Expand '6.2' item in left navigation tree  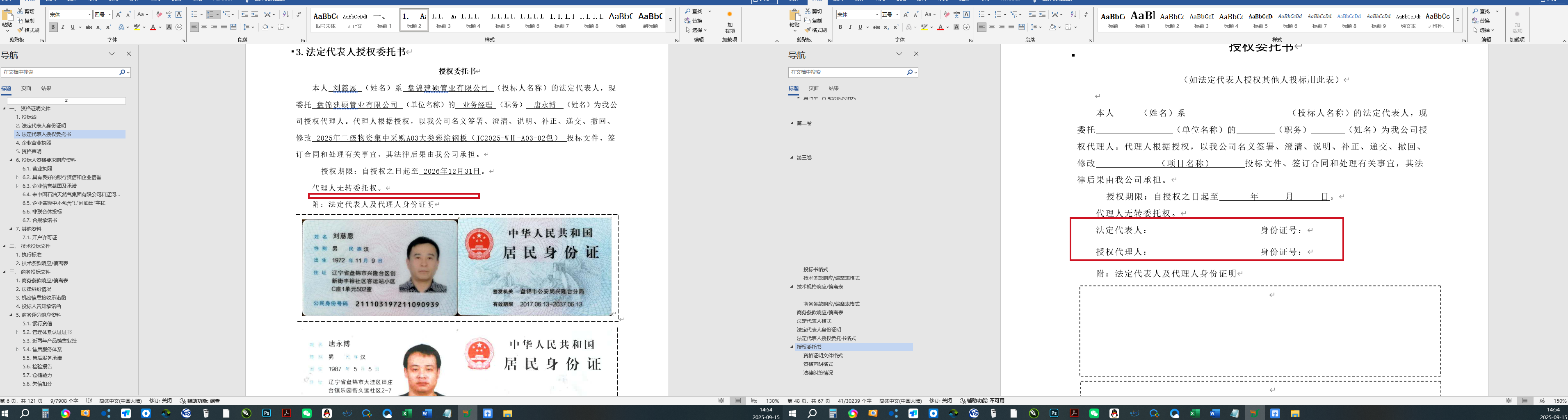(x=17, y=177)
